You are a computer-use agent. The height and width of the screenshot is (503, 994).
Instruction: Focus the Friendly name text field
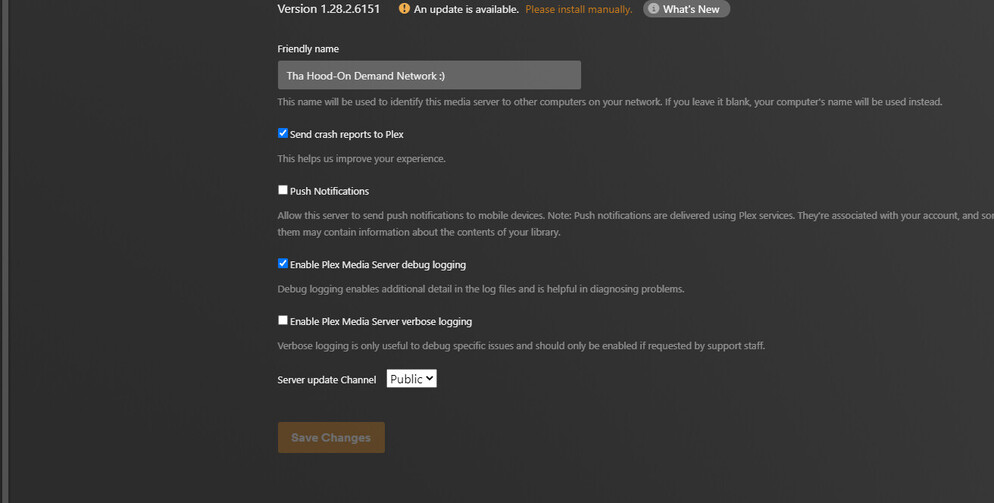click(x=429, y=75)
